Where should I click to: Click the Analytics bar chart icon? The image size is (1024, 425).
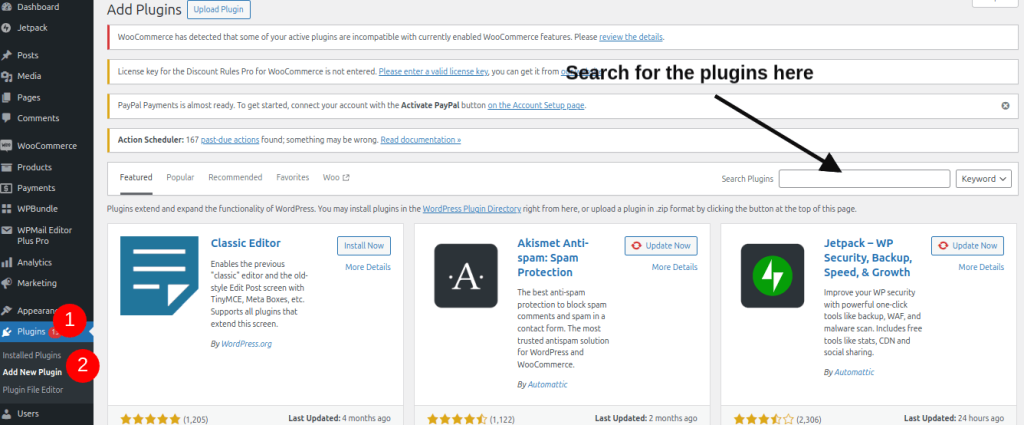(7, 262)
